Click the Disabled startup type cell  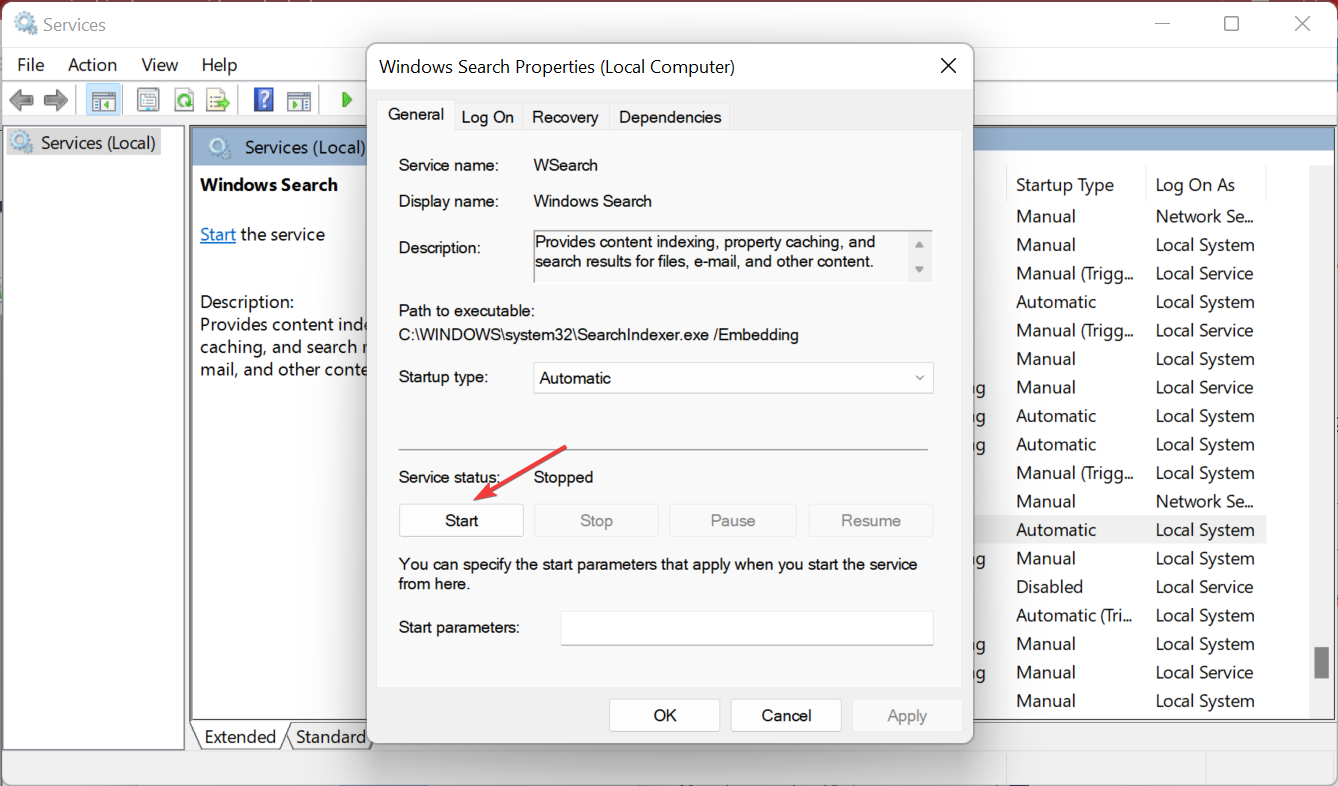[x=1050, y=587]
